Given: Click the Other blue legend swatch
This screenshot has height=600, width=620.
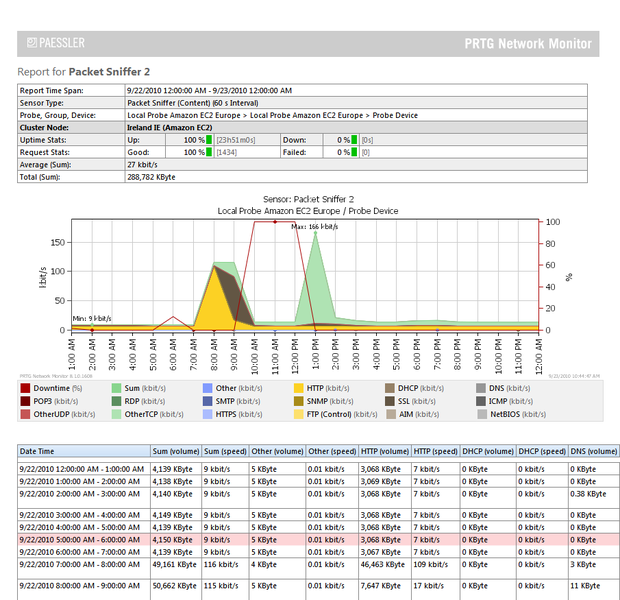Looking at the screenshot, I should (x=207, y=388).
